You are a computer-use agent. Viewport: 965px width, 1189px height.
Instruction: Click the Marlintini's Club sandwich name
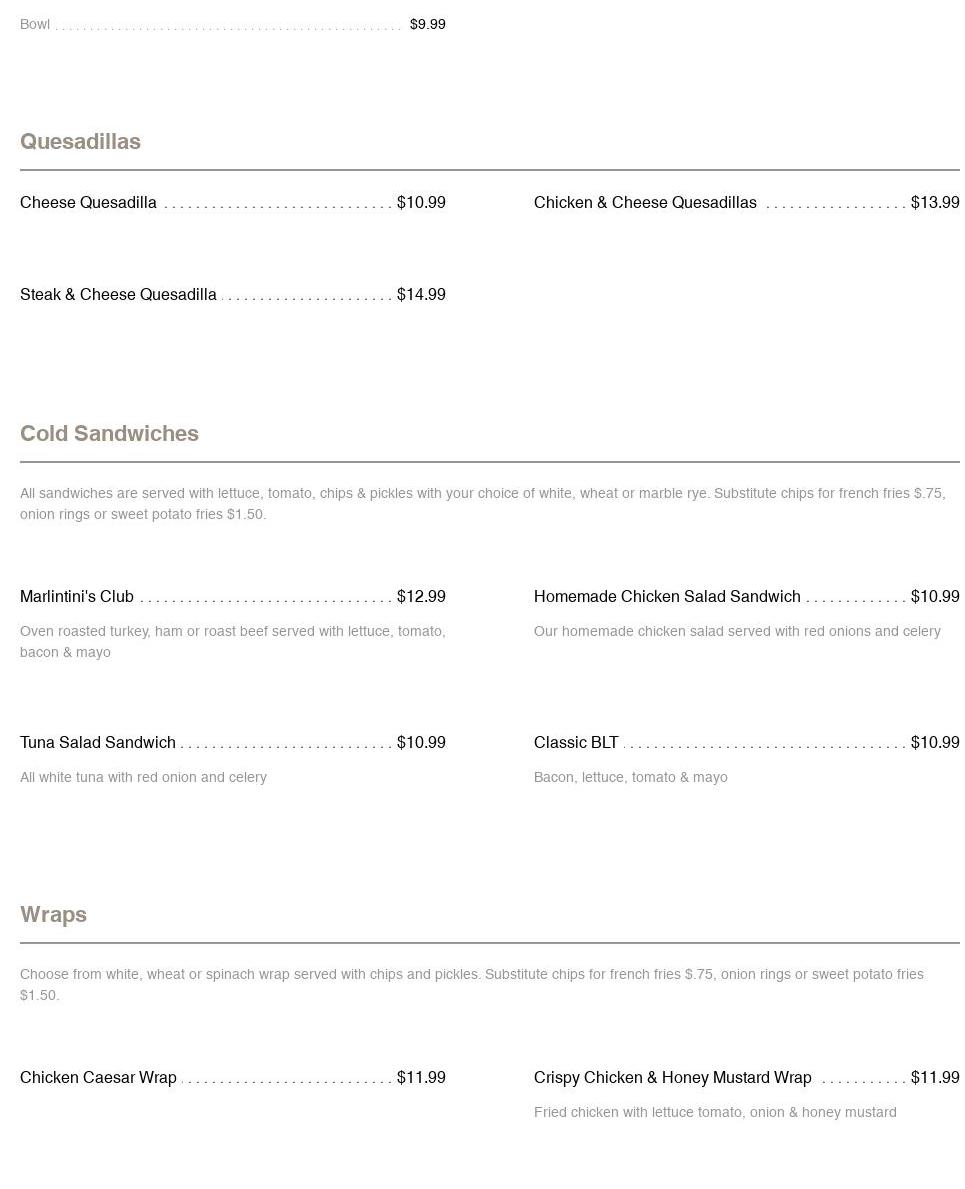click(77, 597)
